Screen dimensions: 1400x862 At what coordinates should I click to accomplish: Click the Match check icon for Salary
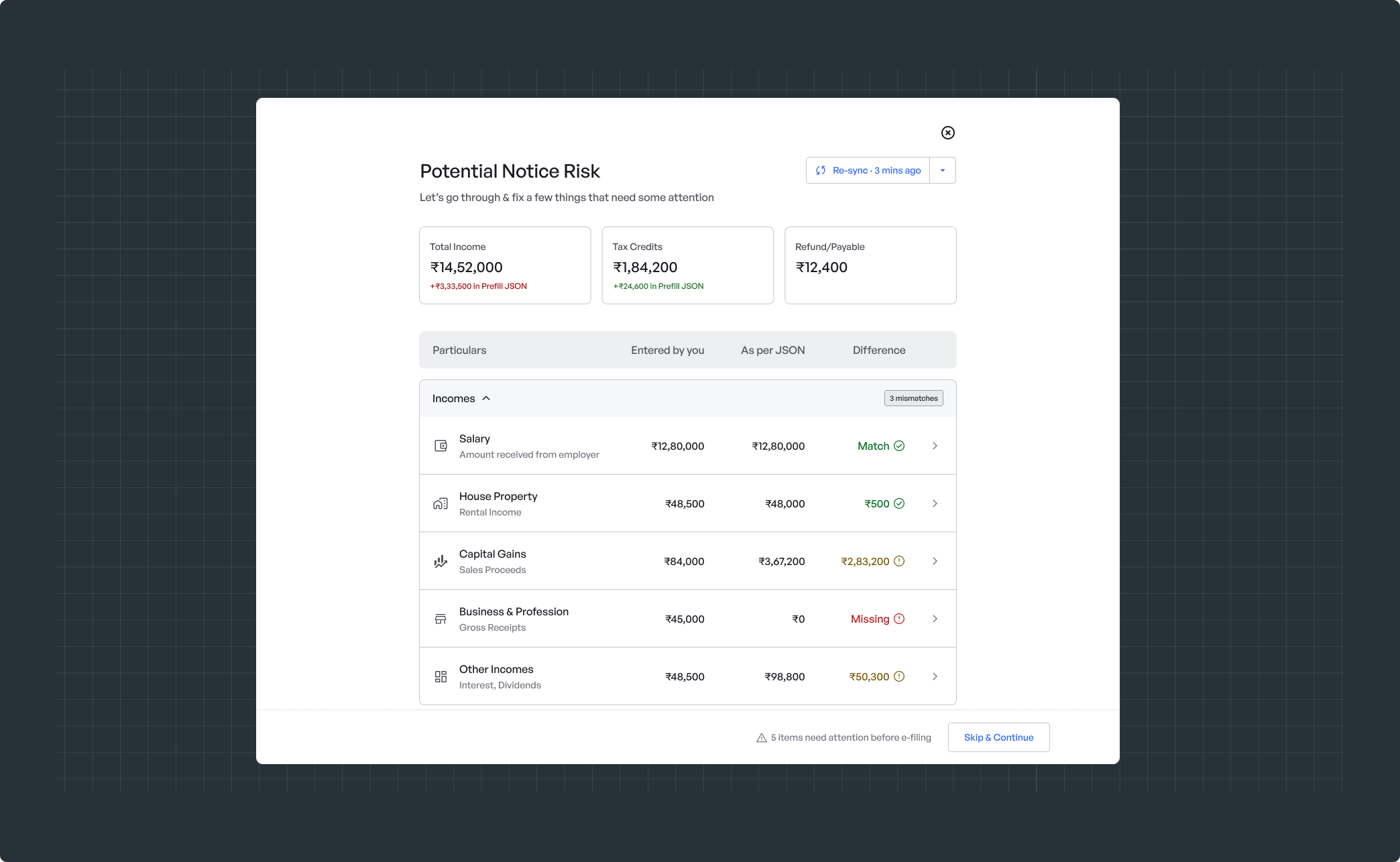tap(899, 446)
